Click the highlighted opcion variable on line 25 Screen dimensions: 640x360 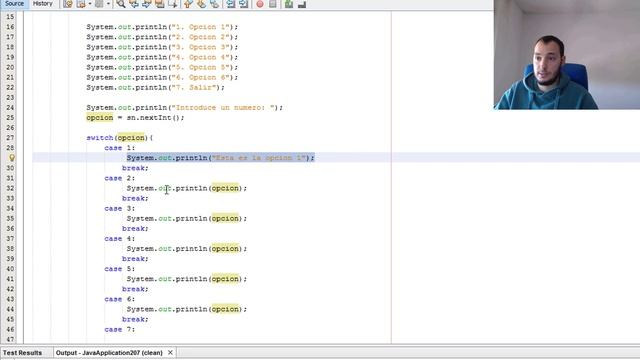(100, 118)
